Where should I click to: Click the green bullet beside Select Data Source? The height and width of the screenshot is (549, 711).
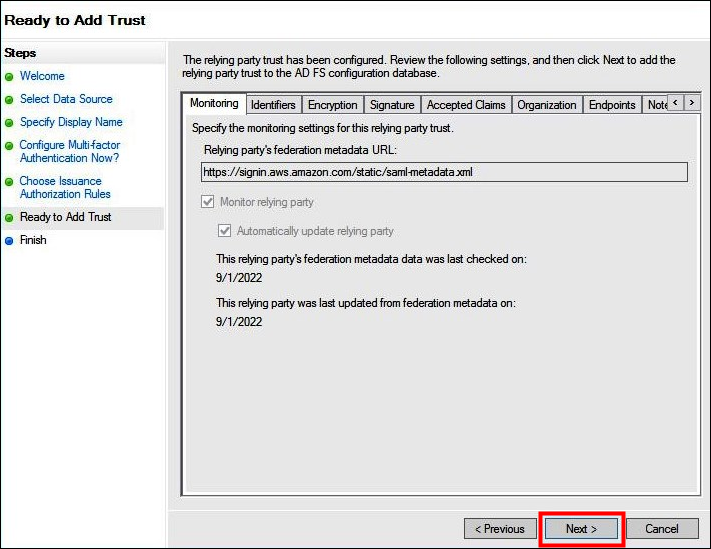point(9,100)
